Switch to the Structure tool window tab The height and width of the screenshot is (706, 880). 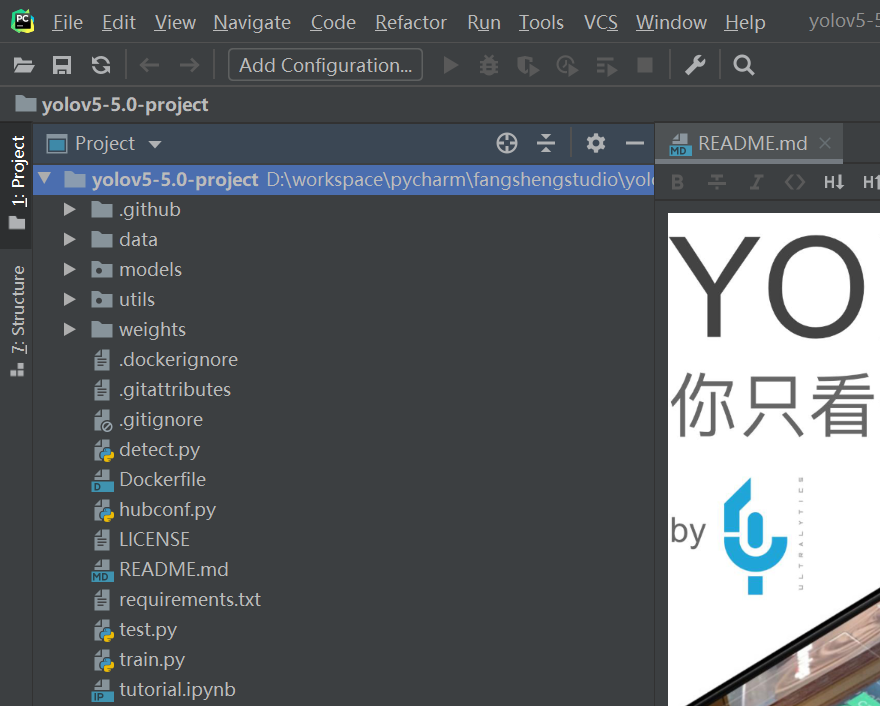click(x=18, y=320)
